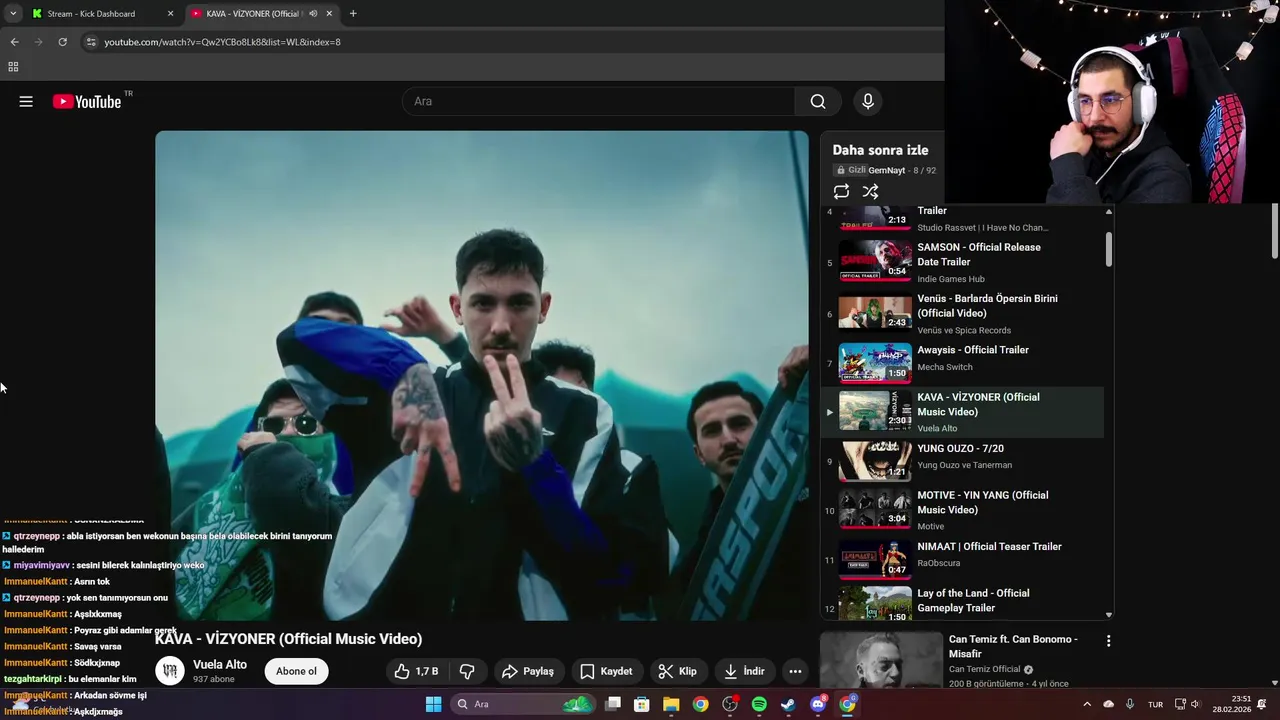
Task: View site information icon in address bar
Action: point(91,42)
